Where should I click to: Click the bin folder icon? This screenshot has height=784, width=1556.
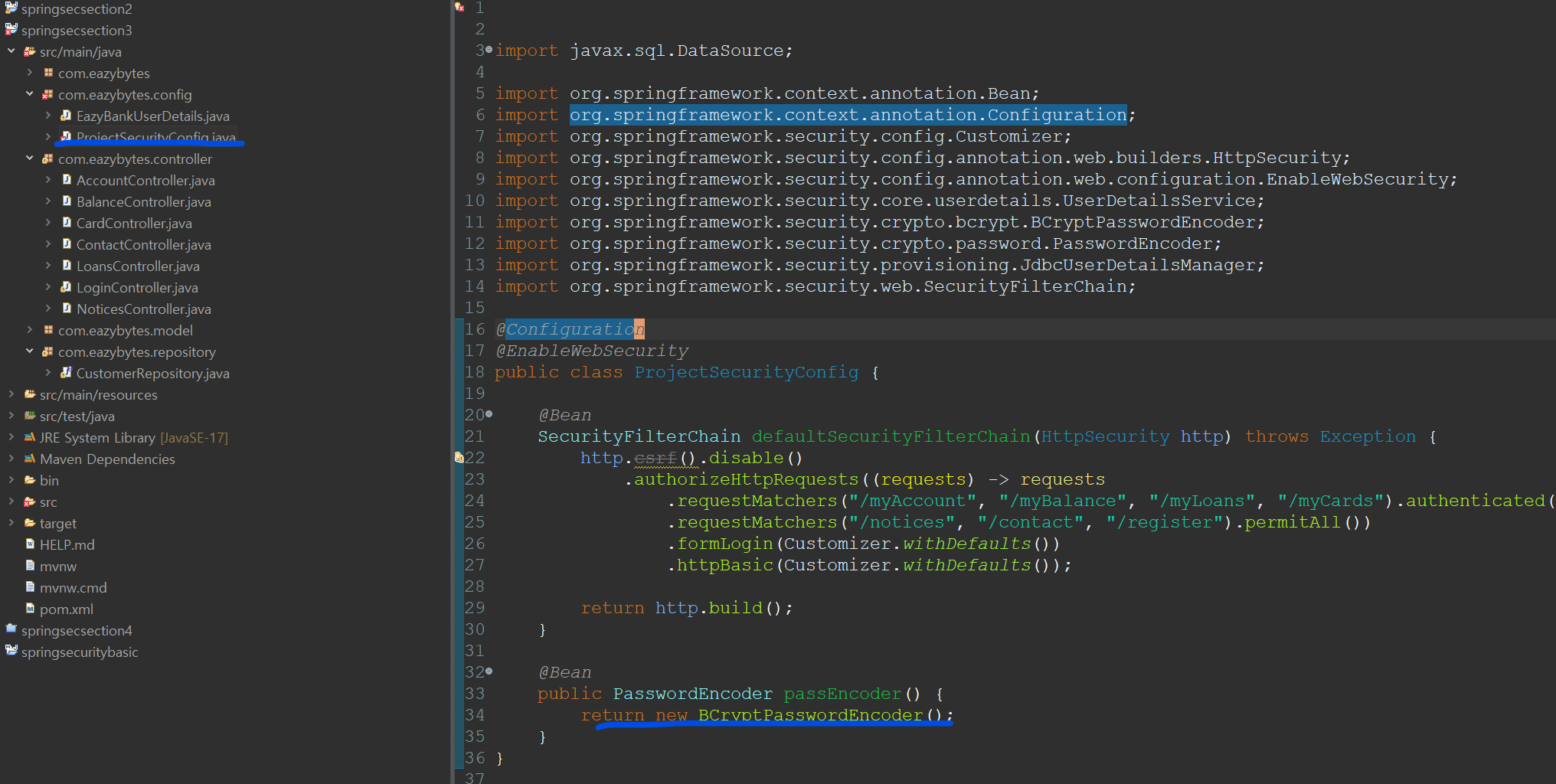30,480
